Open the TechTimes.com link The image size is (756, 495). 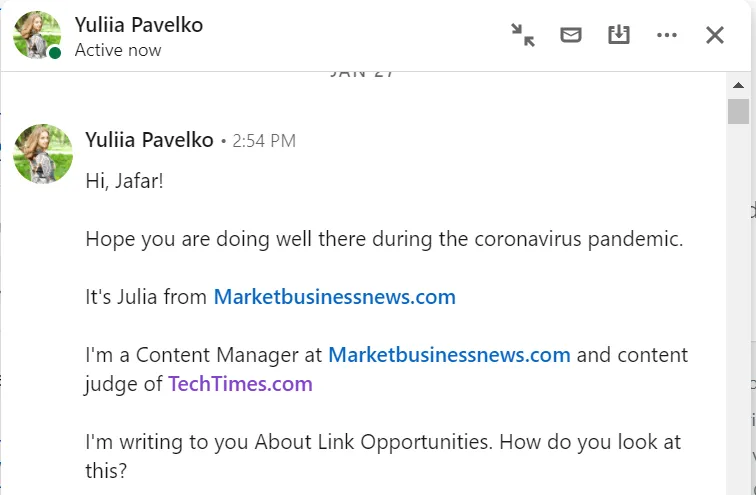coord(240,383)
